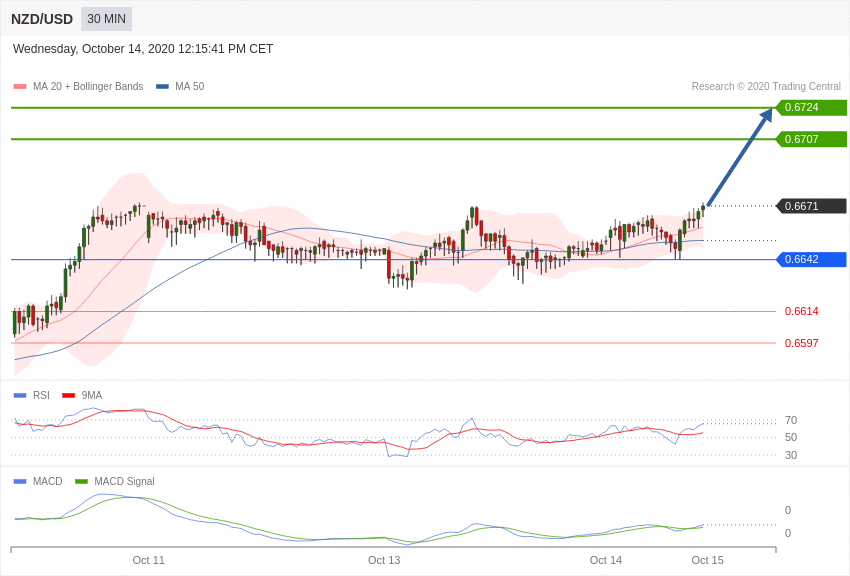The height and width of the screenshot is (576, 850).
Task: Click the 30 MIN timeframe badge
Action: pyautogui.click(x=106, y=19)
